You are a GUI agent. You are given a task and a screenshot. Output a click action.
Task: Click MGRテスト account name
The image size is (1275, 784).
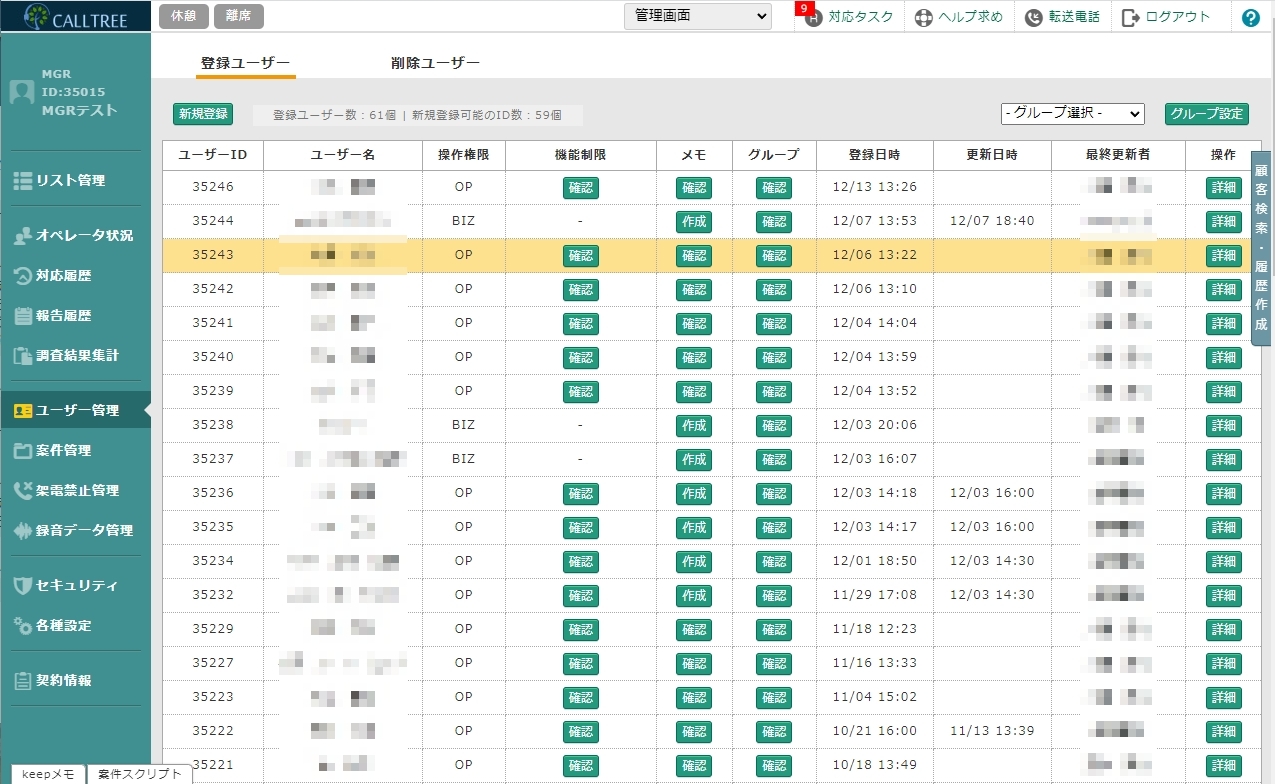(79, 111)
